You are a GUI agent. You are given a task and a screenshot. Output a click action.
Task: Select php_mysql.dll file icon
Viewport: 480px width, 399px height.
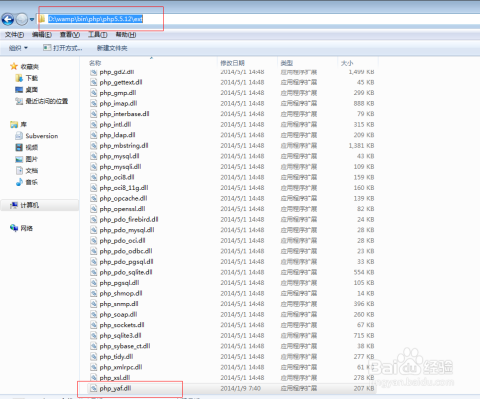(x=94, y=156)
